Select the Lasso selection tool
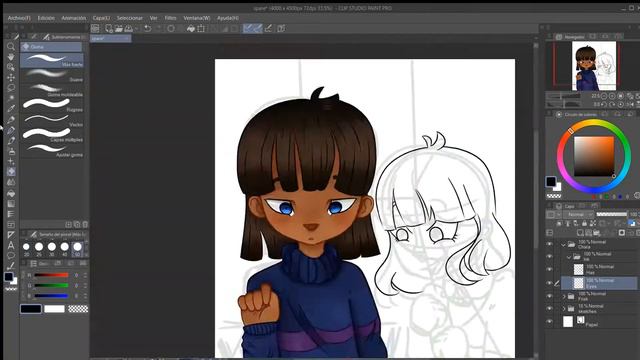 click(11, 88)
